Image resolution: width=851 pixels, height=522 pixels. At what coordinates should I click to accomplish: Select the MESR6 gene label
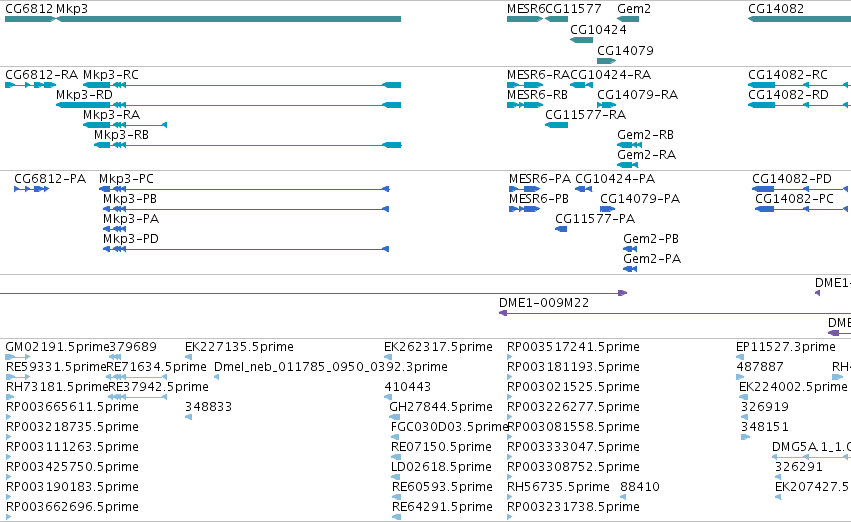click(x=525, y=9)
